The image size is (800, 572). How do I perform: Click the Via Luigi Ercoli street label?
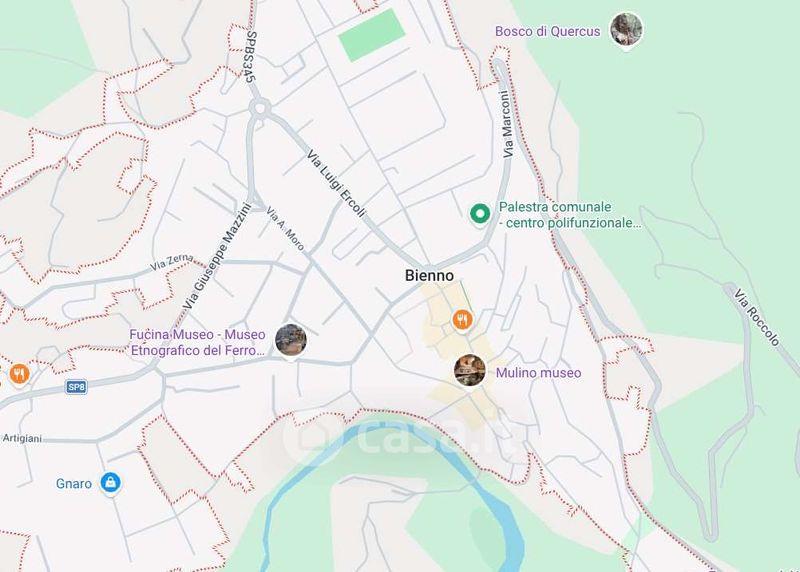click(x=337, y=184)
